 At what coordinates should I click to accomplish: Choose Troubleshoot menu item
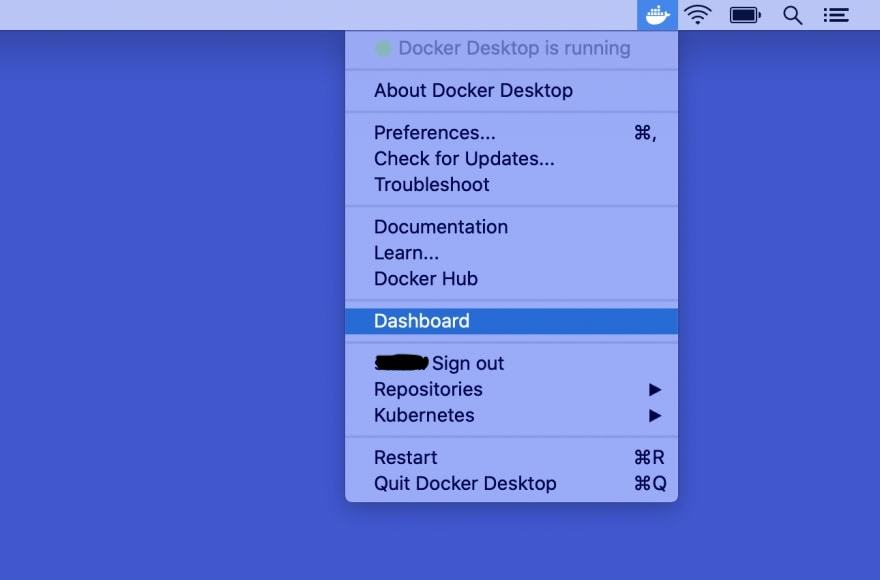coord(511,184)
